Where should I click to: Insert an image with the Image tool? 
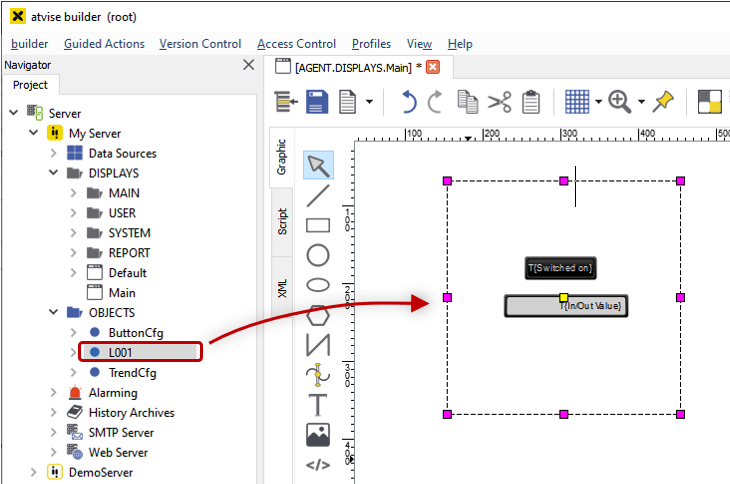(x=318, y=435)
